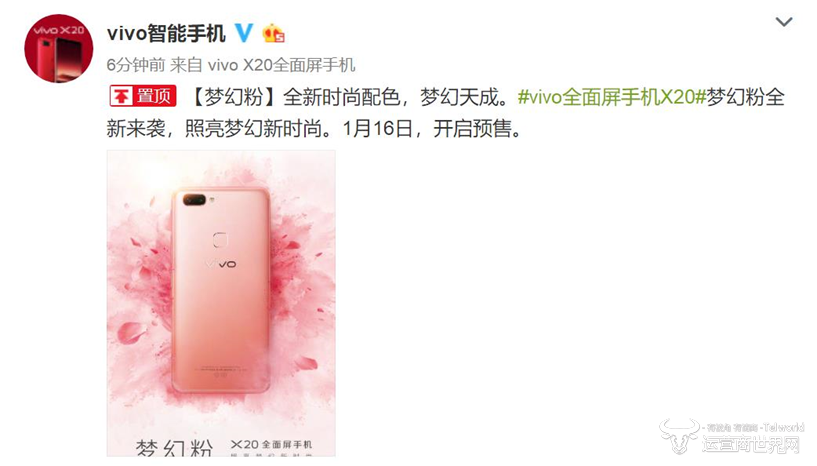The width and height of the screenshot is (817, 466).
Task: Click the crown membership badge icon
Action: click(x=273, y=34)
